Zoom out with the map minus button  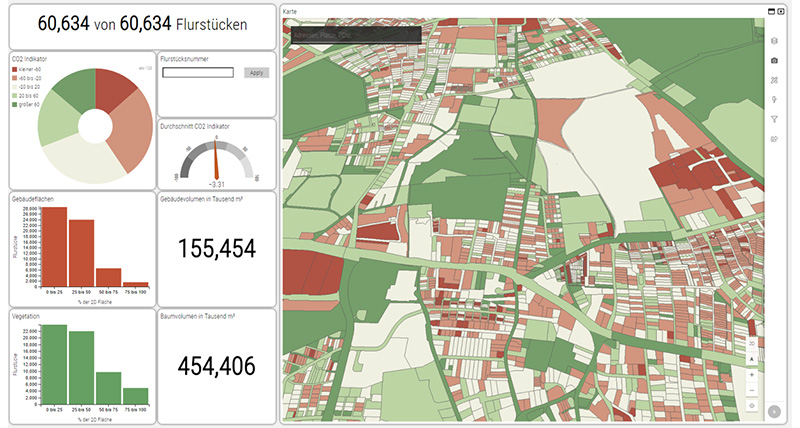pos(752,389)
